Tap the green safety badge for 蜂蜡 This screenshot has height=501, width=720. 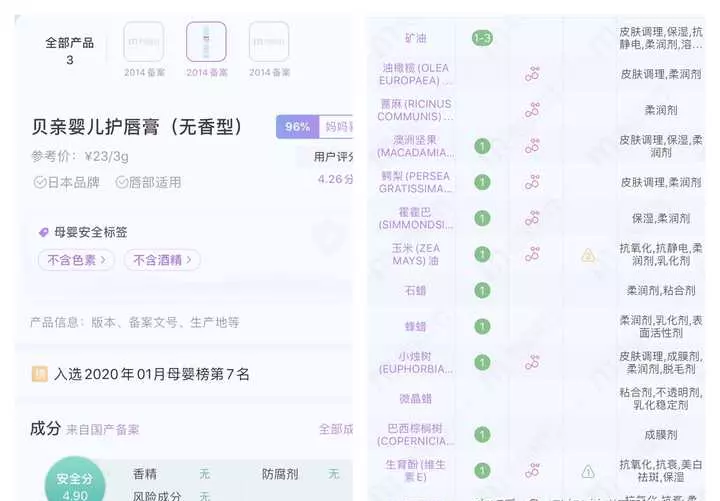point(482,326)
